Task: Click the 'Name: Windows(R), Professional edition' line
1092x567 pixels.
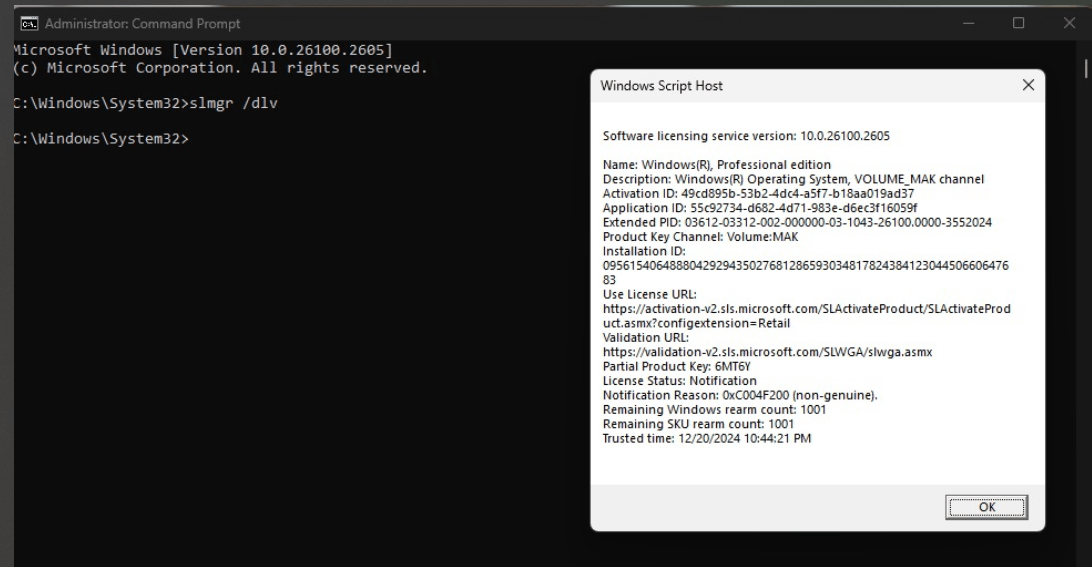Action: click(x=717, y=164)
